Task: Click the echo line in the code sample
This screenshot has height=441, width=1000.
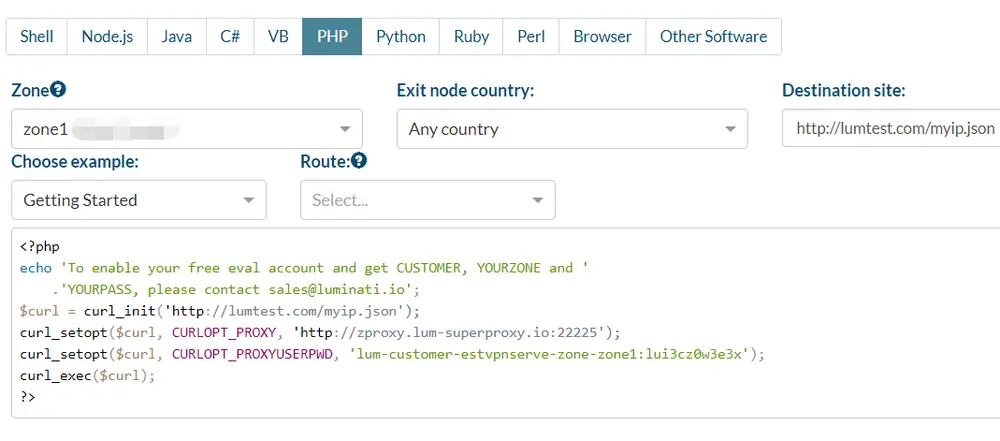Action: coord(304,268)
